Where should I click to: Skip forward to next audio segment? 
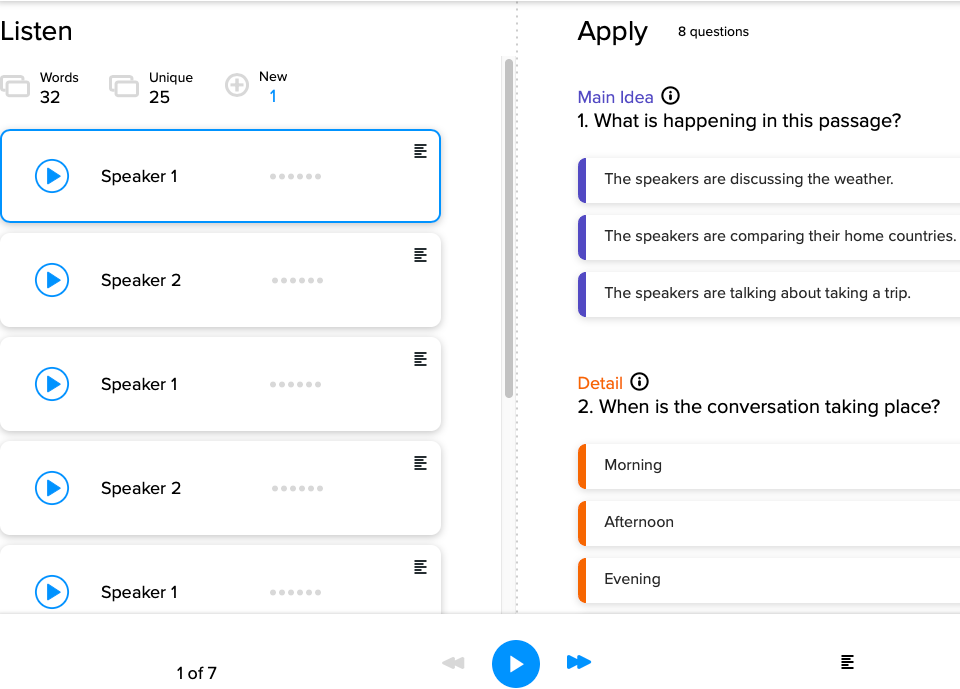click(578, 662)
